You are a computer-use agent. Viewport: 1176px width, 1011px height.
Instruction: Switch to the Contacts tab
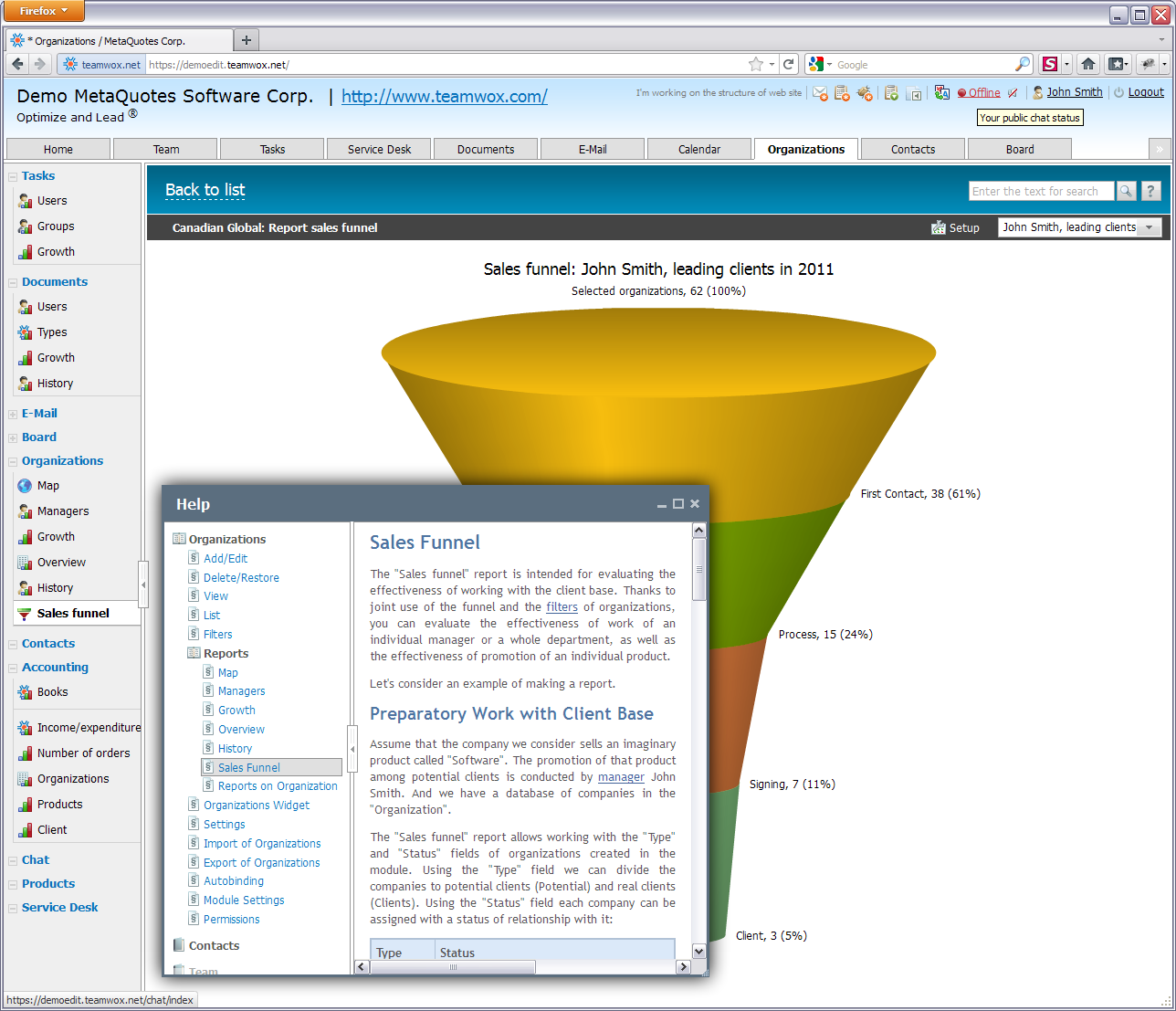click(x=913, y=149)
